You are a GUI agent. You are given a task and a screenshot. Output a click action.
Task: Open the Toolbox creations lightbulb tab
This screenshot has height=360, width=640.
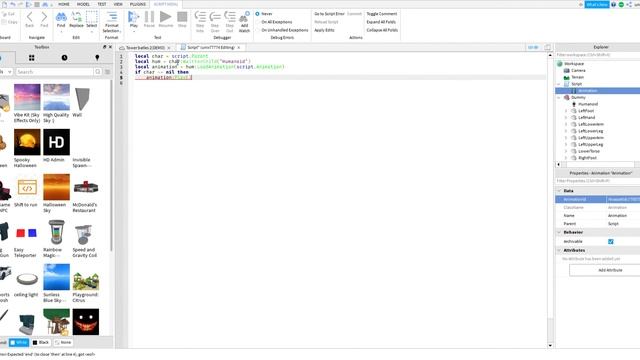[97, 58]
